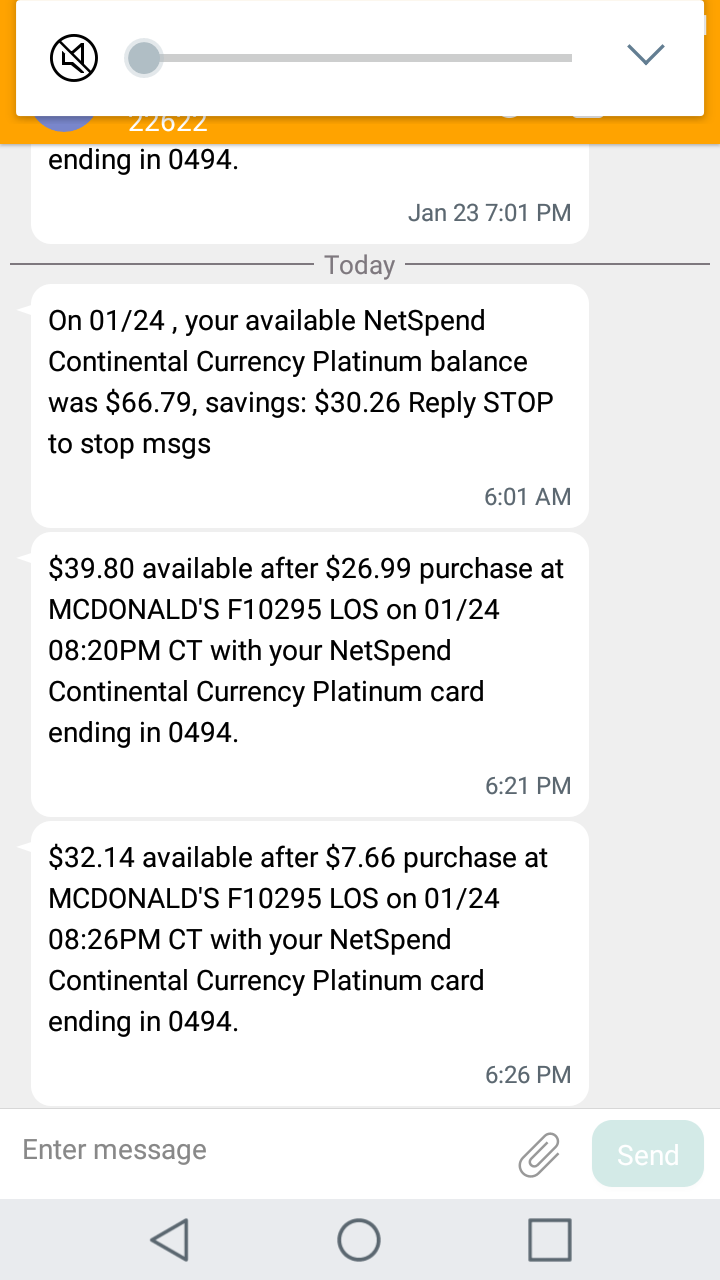Open recent apps with square icon
Image resolution: width=720 pixels, height=1280 pixels.
pyautogui.click(x=549, y=1240)
